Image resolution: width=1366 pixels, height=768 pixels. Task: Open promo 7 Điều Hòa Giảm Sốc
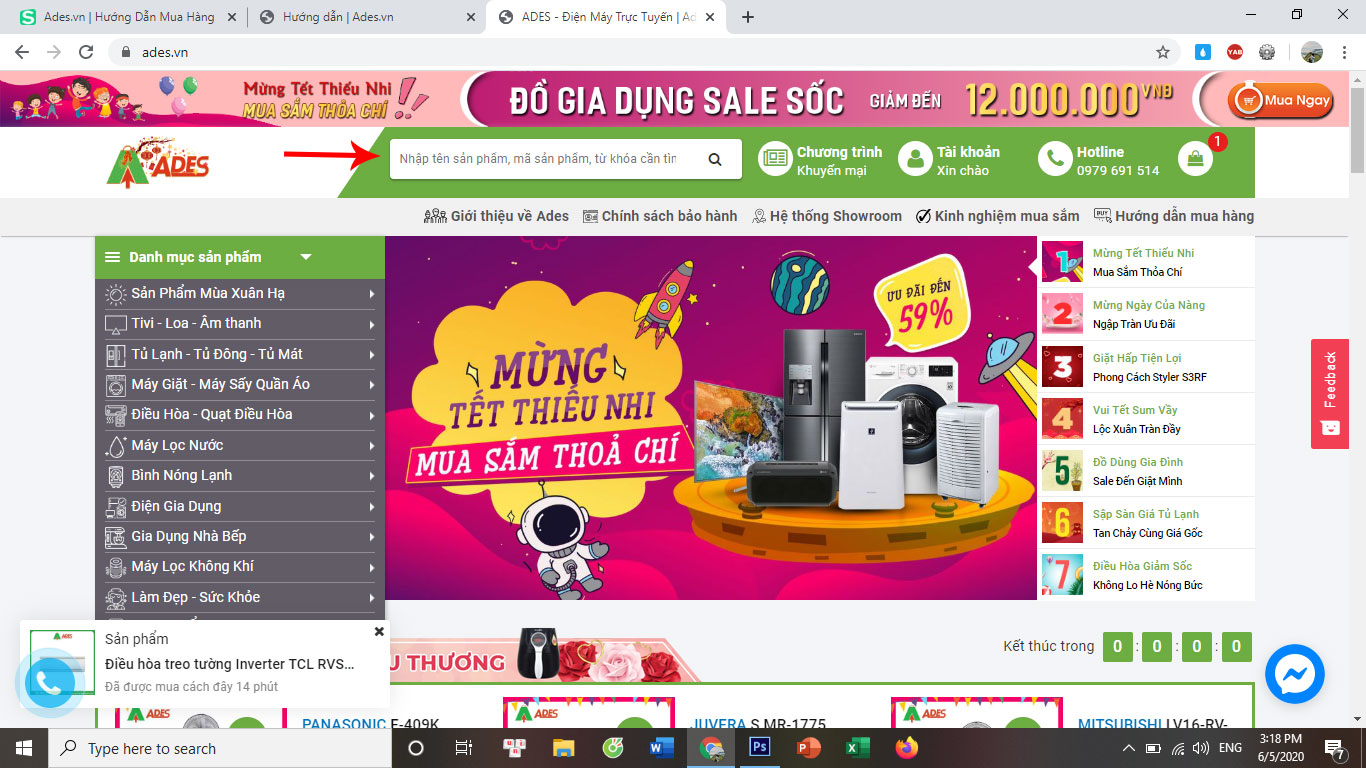(1147, 575)
